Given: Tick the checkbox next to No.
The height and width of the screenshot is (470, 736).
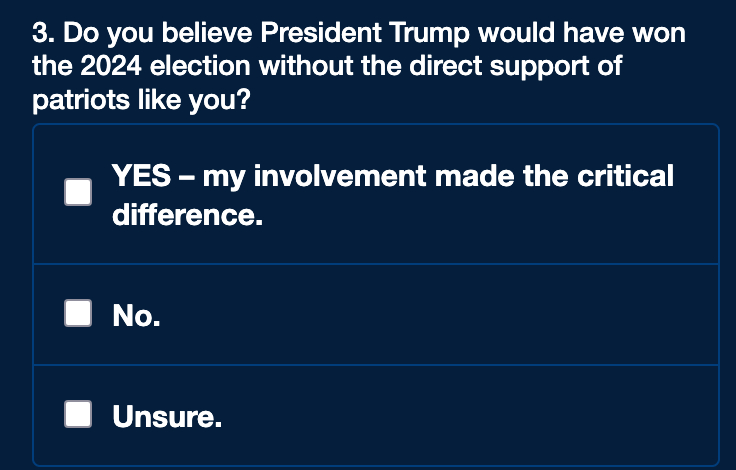Looking at the screenshot, I should (78, 314).
